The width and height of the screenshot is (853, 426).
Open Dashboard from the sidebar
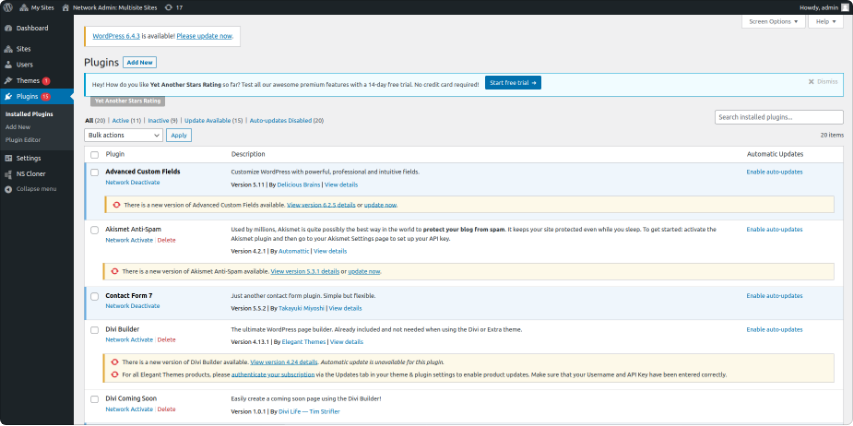coord(31,28)
